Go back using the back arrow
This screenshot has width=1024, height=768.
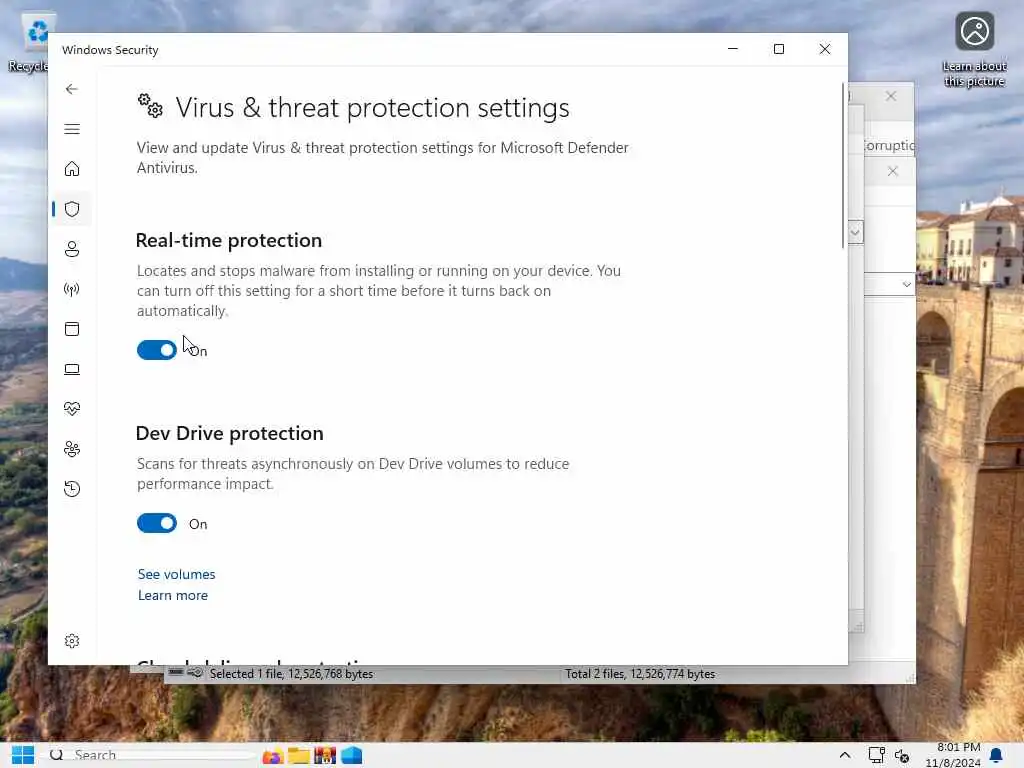tap(72, 89)
